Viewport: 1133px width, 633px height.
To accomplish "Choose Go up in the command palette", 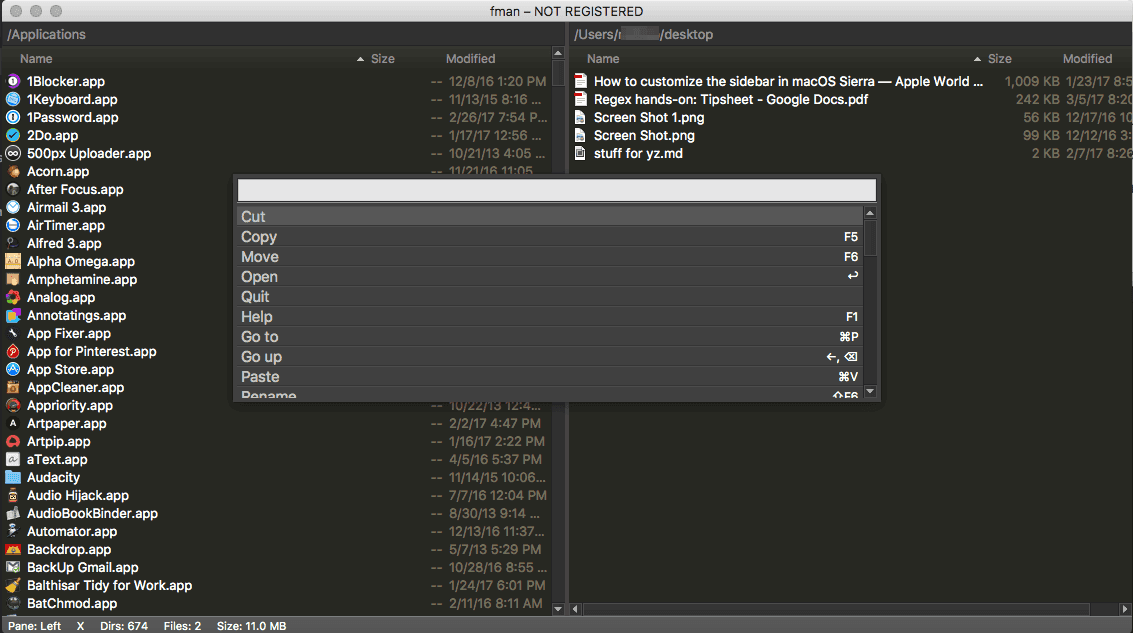I will [x=550, y=357].
